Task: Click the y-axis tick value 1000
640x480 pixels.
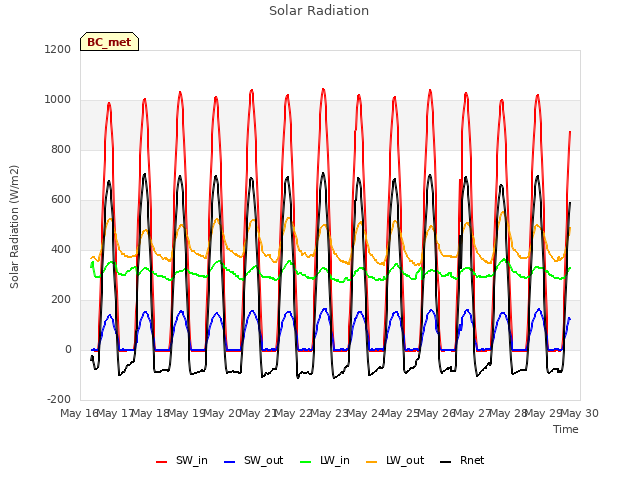Action: click(x=58, y=99)
